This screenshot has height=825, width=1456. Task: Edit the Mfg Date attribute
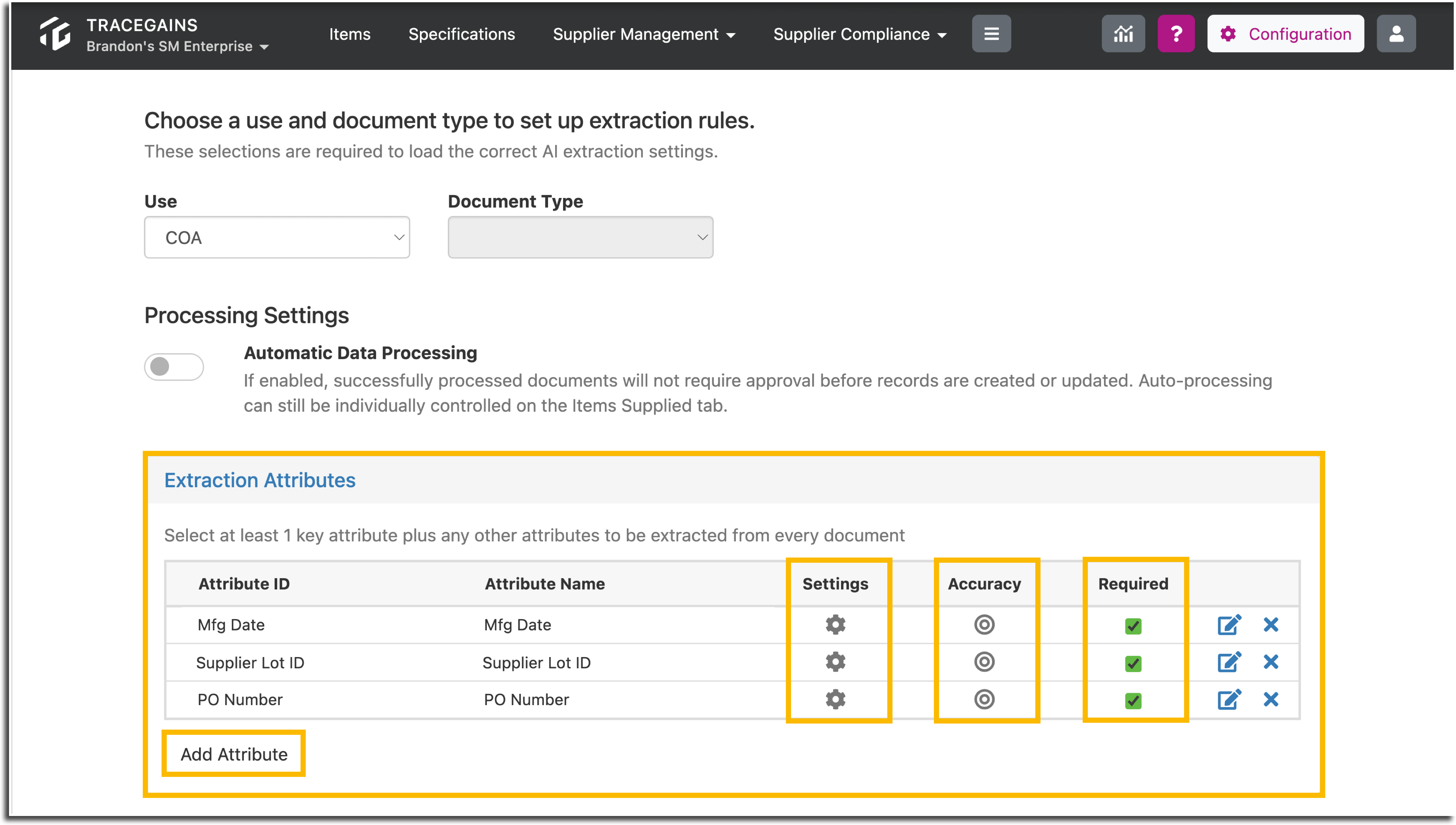click(1229, 624)
